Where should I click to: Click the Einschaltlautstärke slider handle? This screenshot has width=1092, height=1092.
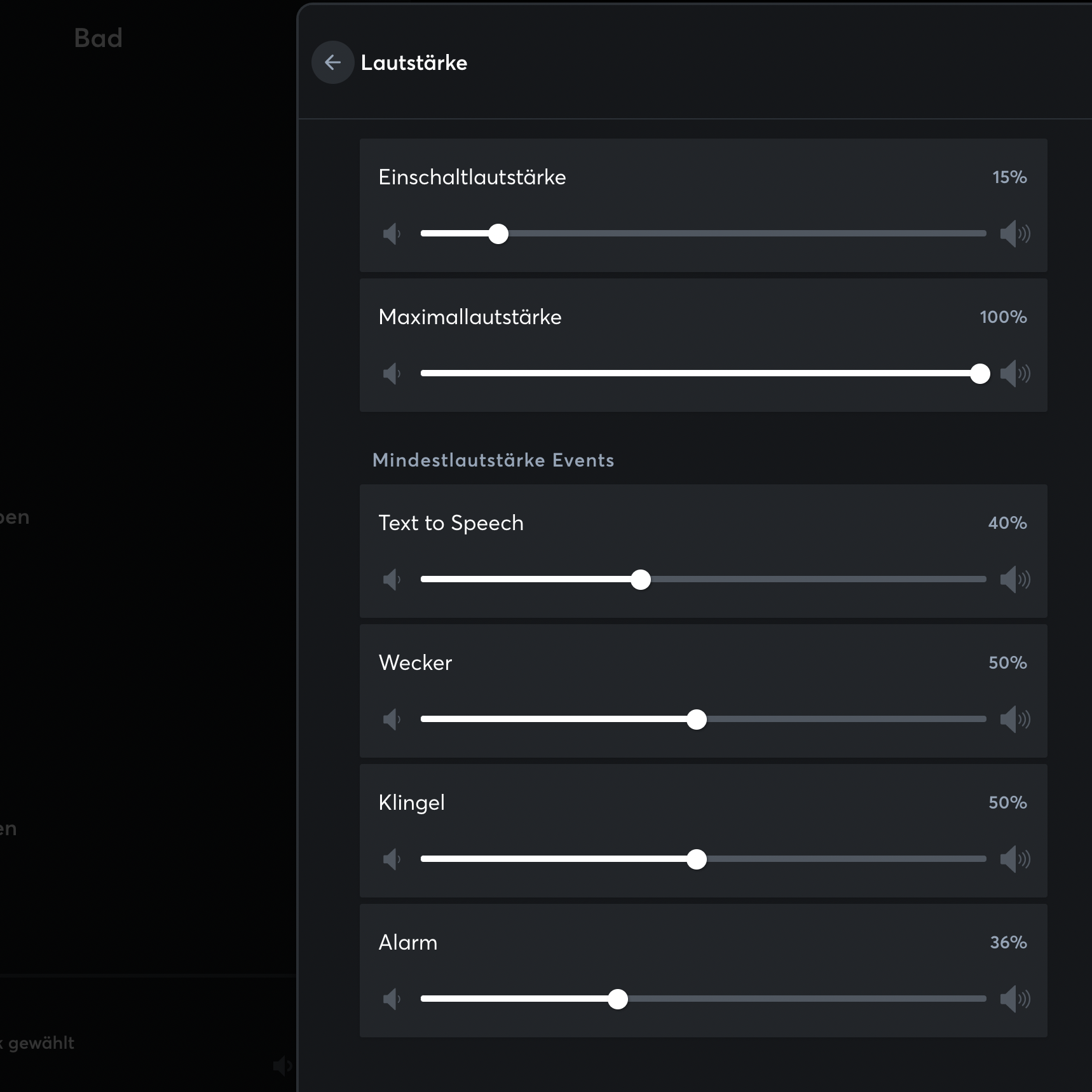pos(498,234)
